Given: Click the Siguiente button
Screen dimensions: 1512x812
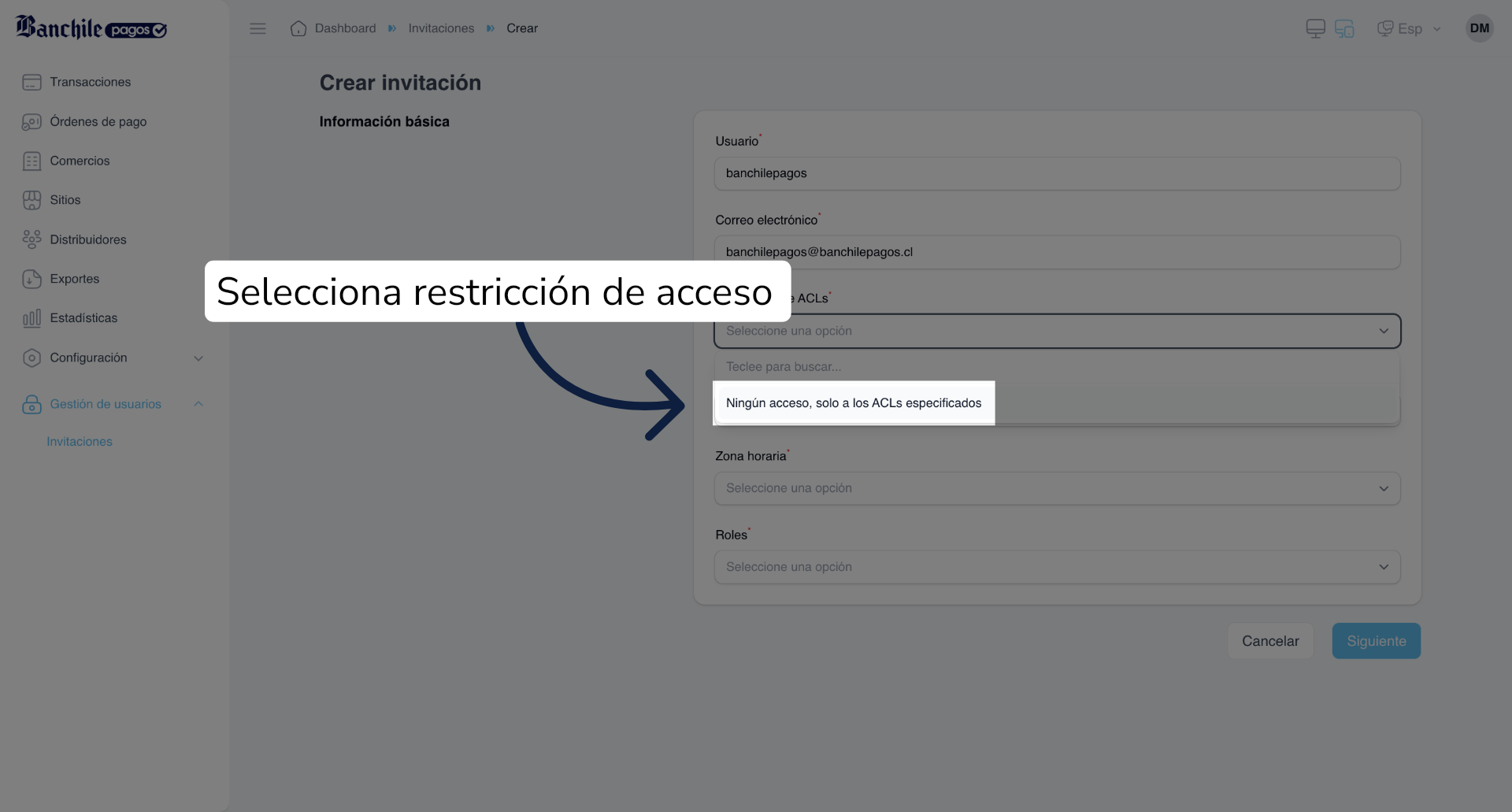Looking at the screenshot, I should [1377, 641].
